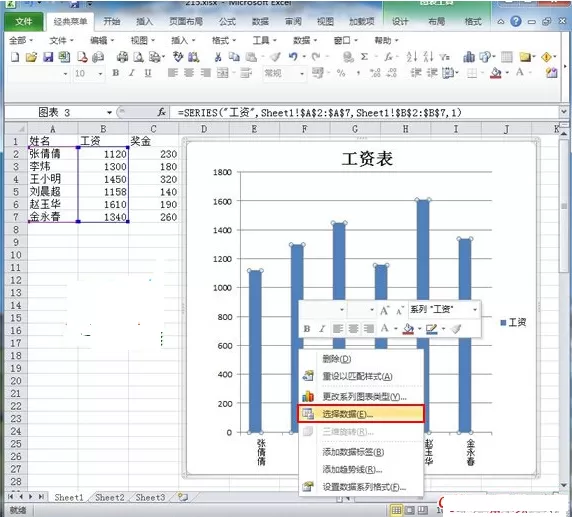Click the AutoSum sigma icon
Viewport: 572px width, 517px height.
point(364,57)
